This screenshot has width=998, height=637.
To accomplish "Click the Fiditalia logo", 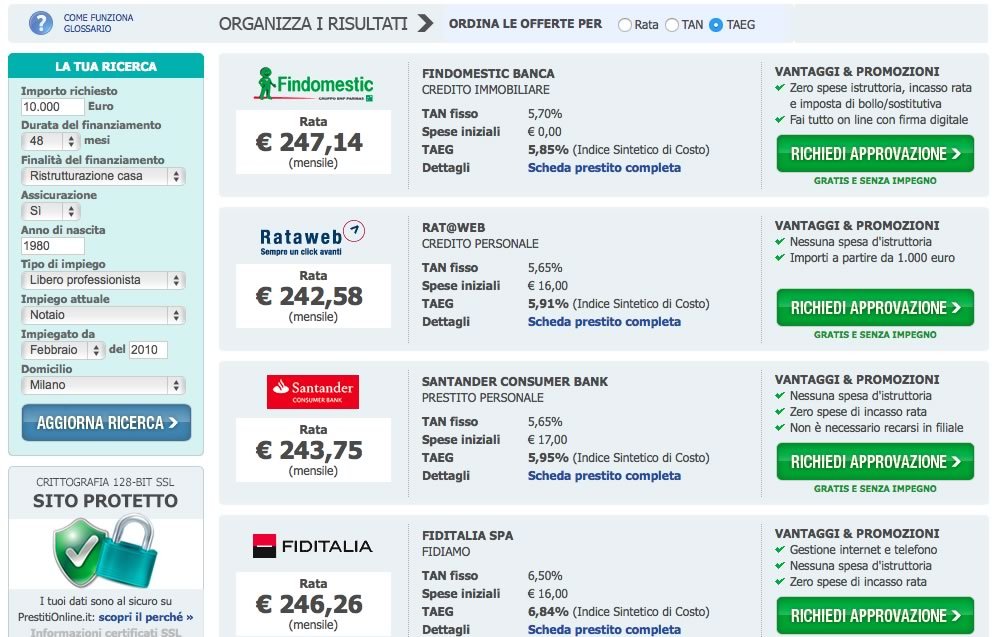I will 313,546.
